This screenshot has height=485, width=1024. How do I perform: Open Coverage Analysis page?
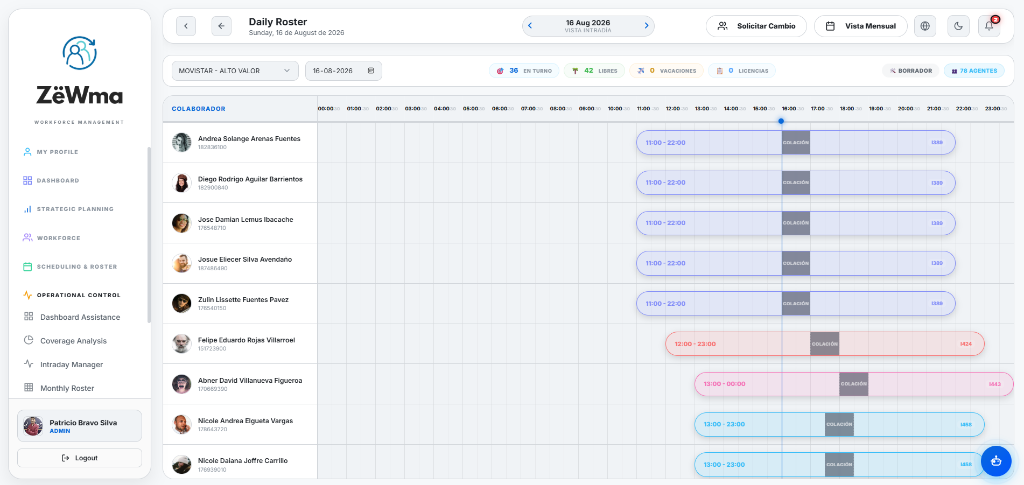click(x=73, y=341)
